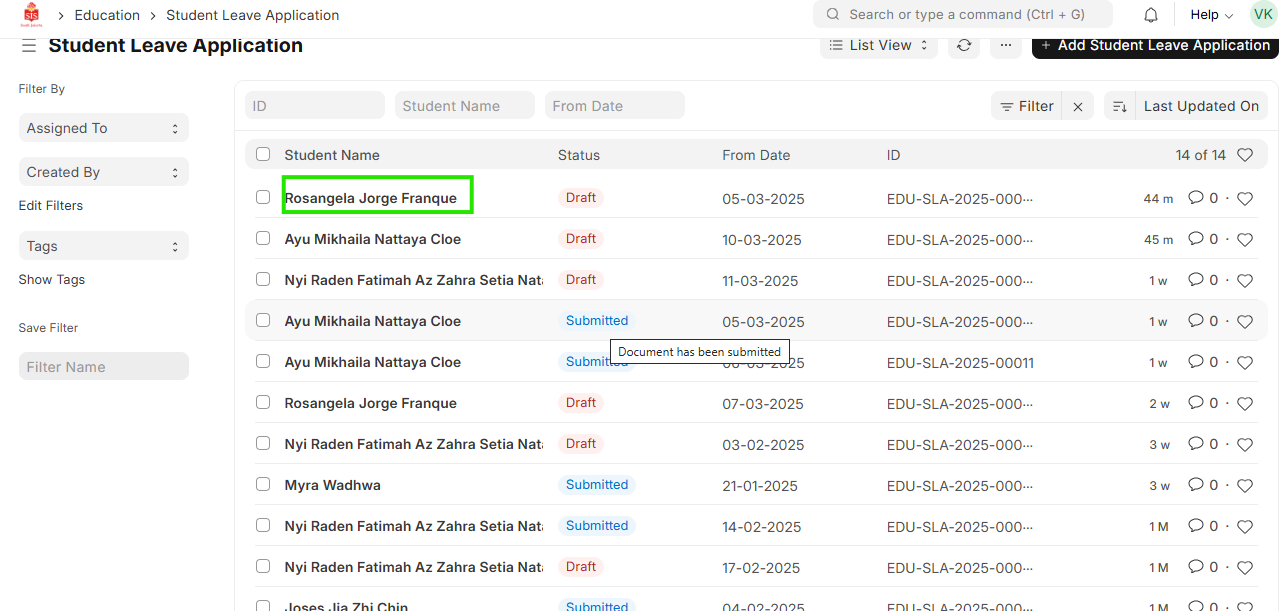Focus the Student Name filter field
Viewport: 1279px width, 611px height.
click(x=465, y=106)
